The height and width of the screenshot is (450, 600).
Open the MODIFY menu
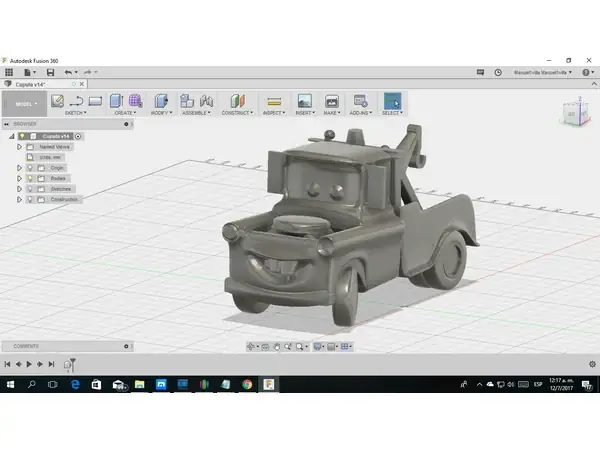[x=161, y=113]
